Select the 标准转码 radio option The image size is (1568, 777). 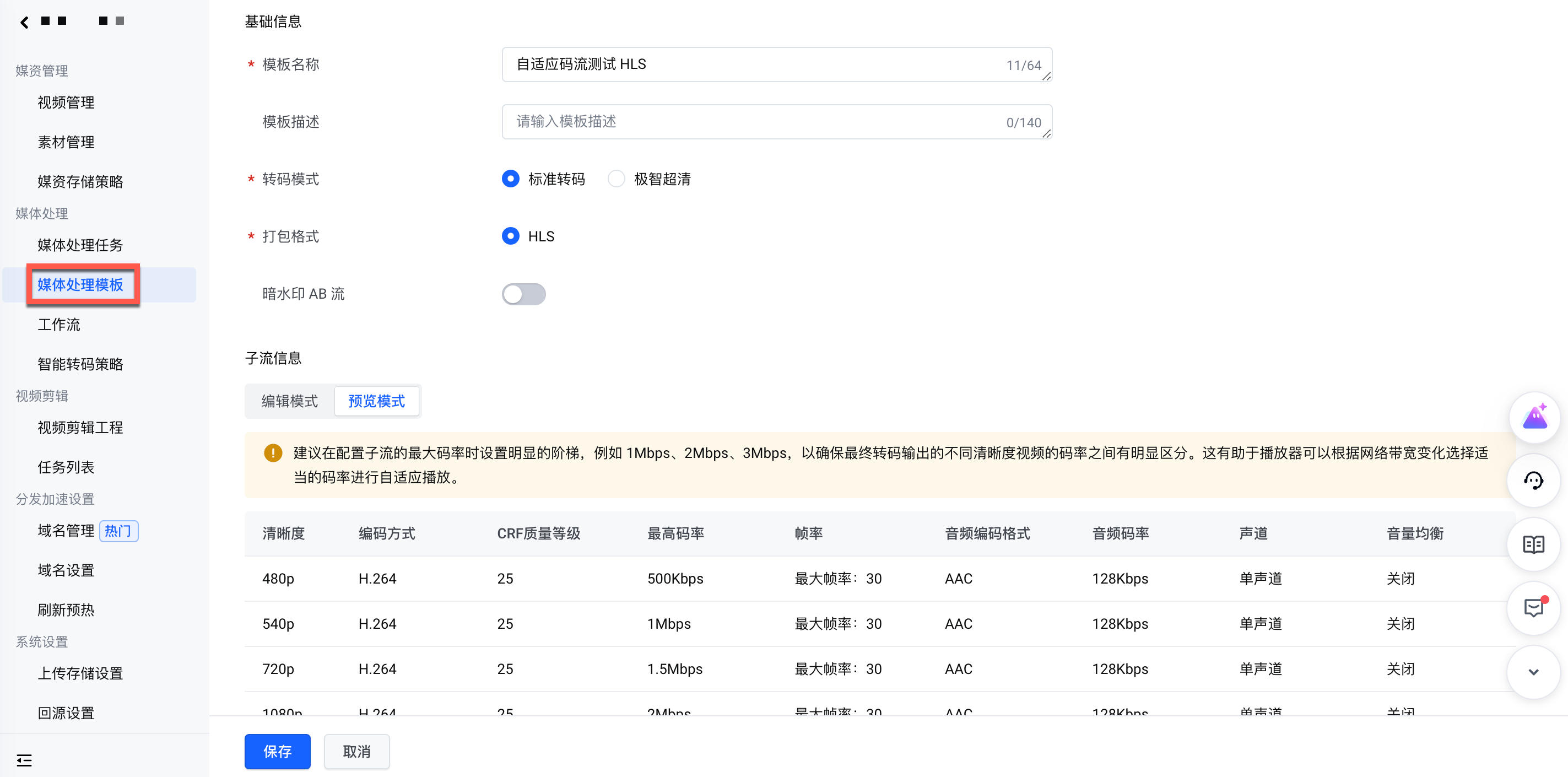click(x=511, y=179)
